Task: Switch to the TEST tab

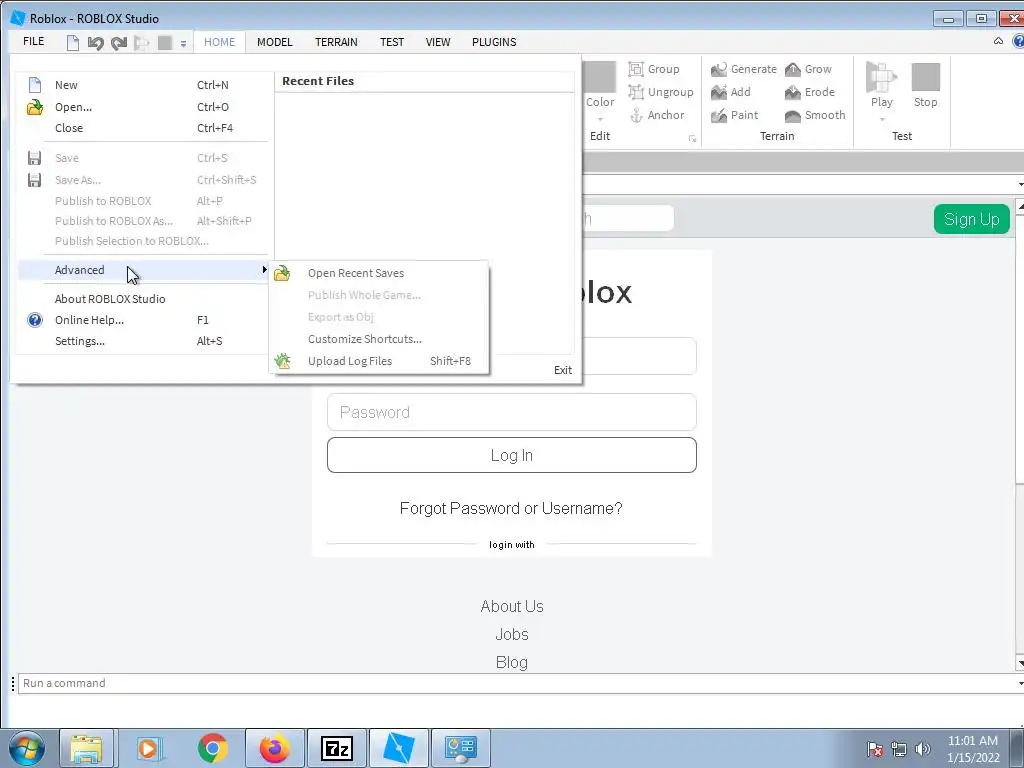Action: click(x=392, y=42)
